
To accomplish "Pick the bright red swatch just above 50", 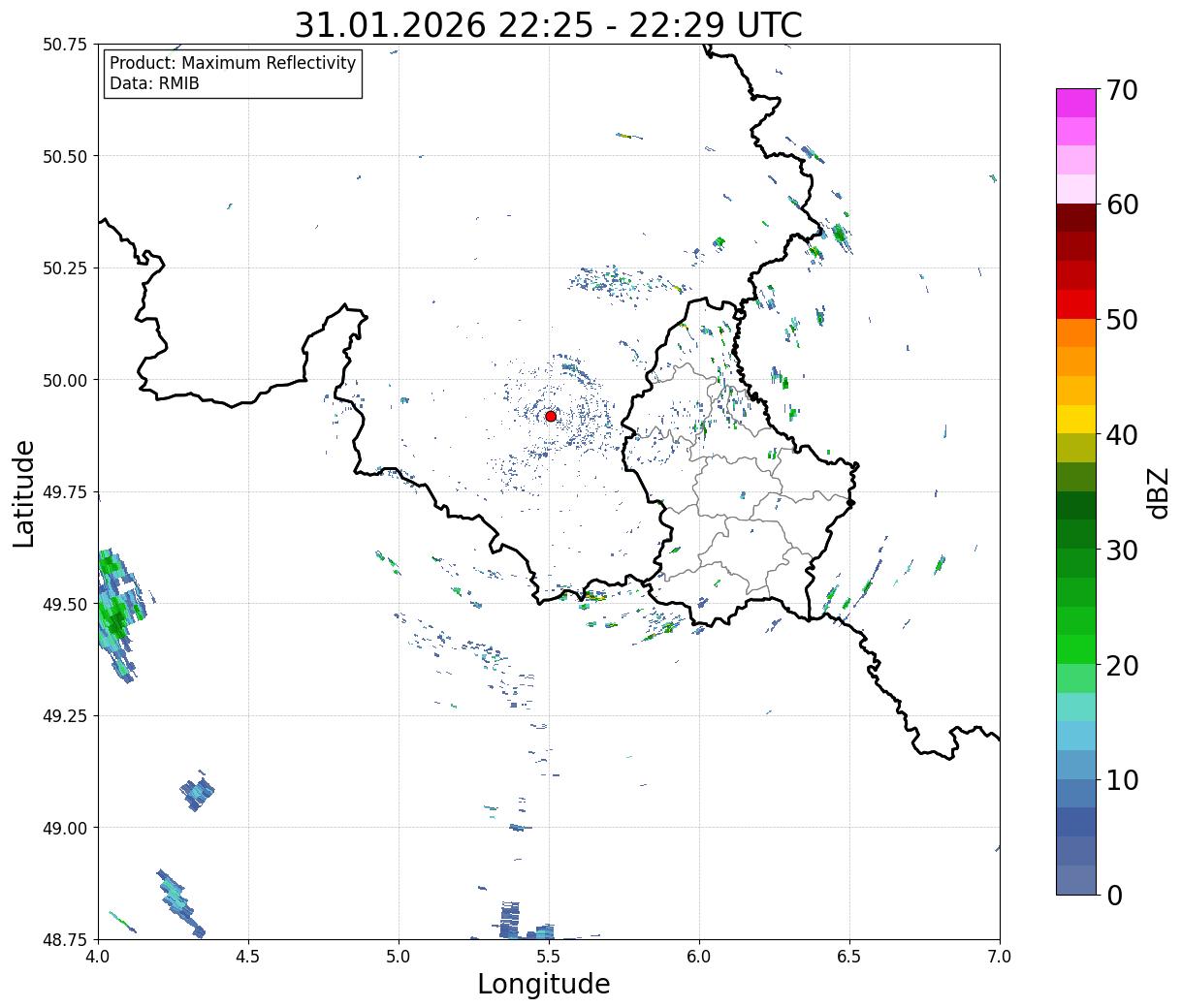I will [x=1075, y=303].
